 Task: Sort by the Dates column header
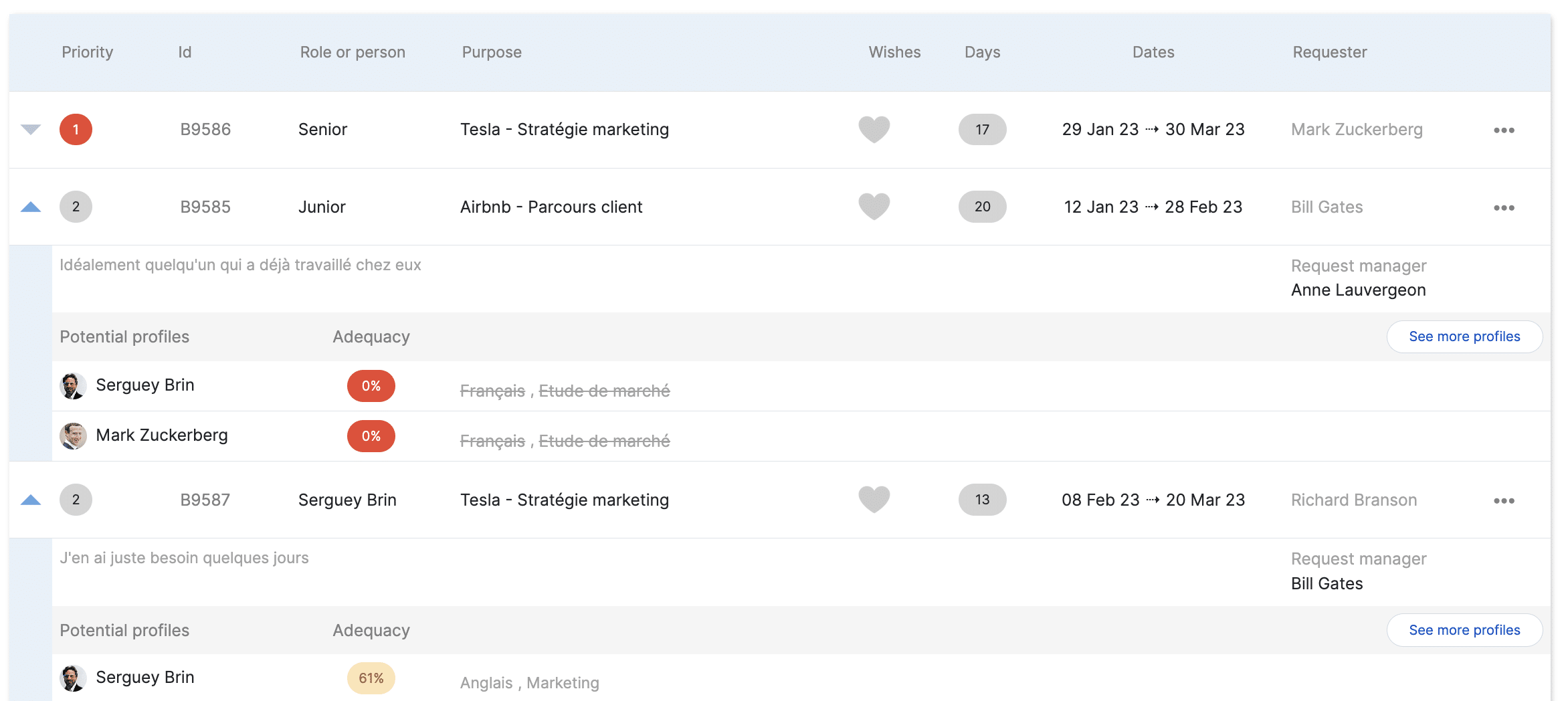[1153, 52]
